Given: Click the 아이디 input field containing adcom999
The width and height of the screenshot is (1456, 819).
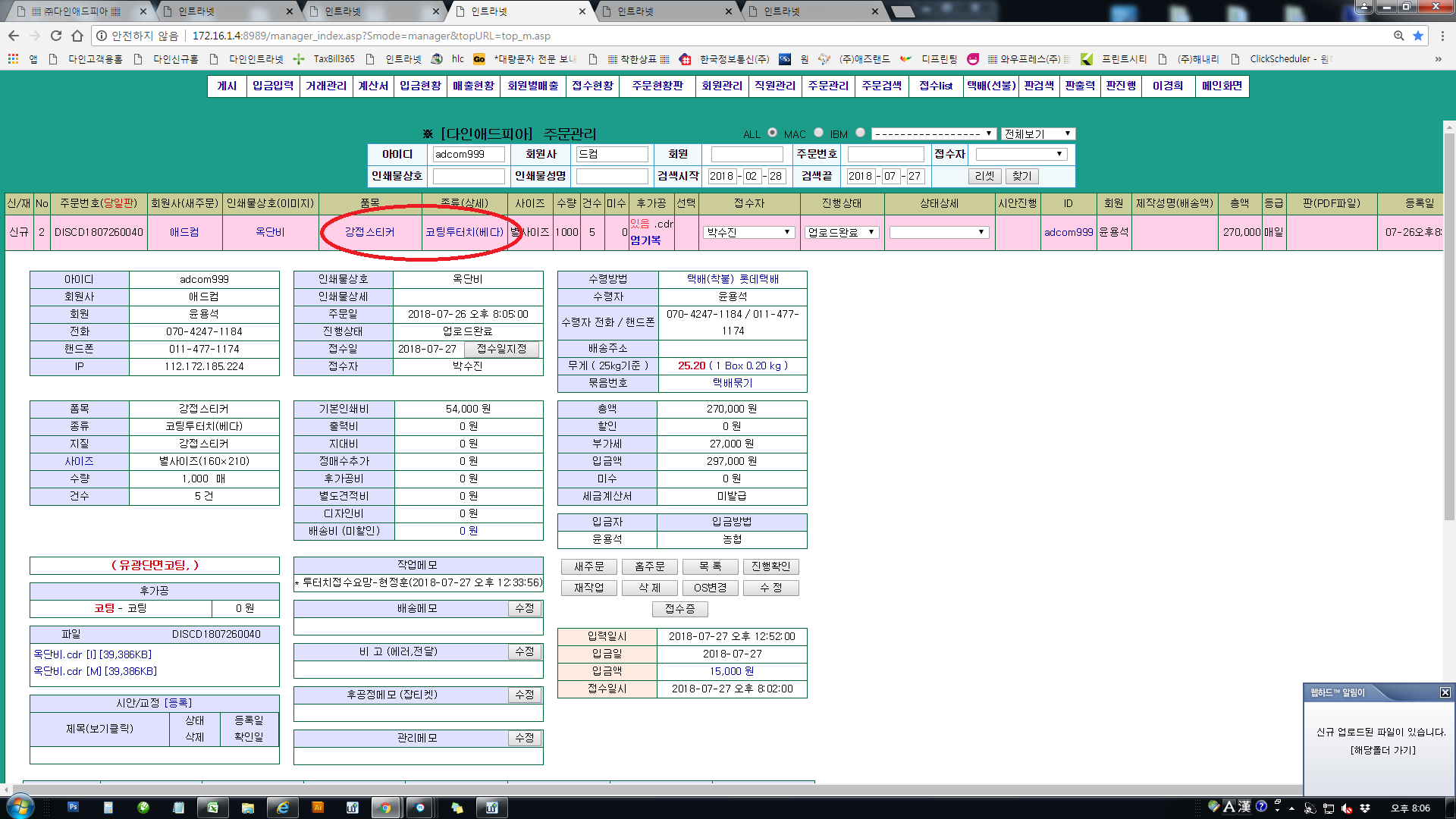Looking at the screenshot, I should tap(468, 154).
